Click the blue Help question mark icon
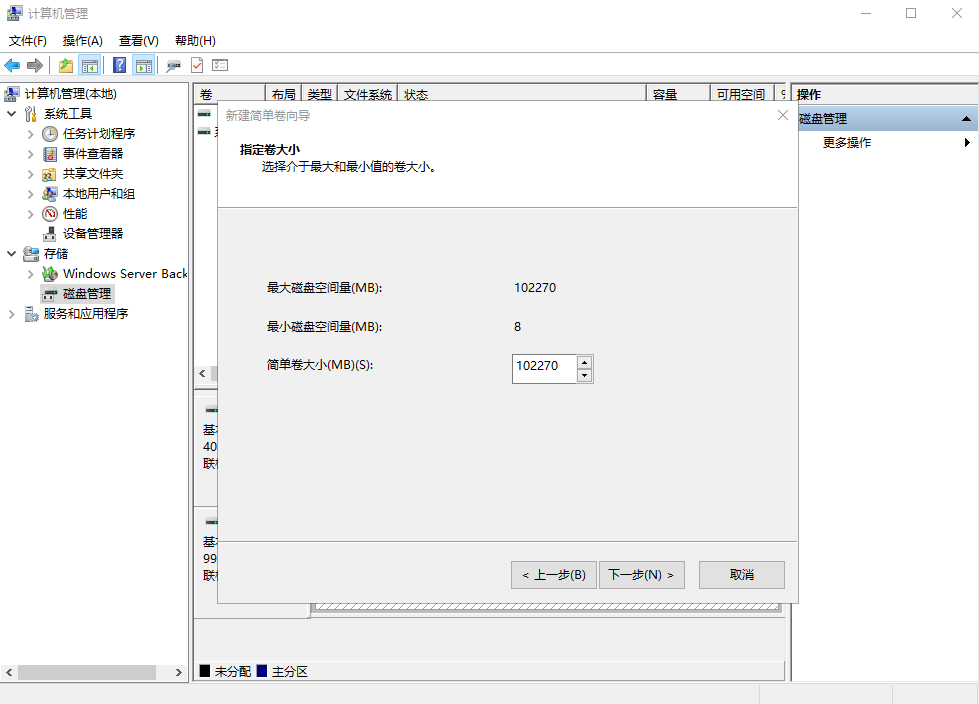 (119, 65)
